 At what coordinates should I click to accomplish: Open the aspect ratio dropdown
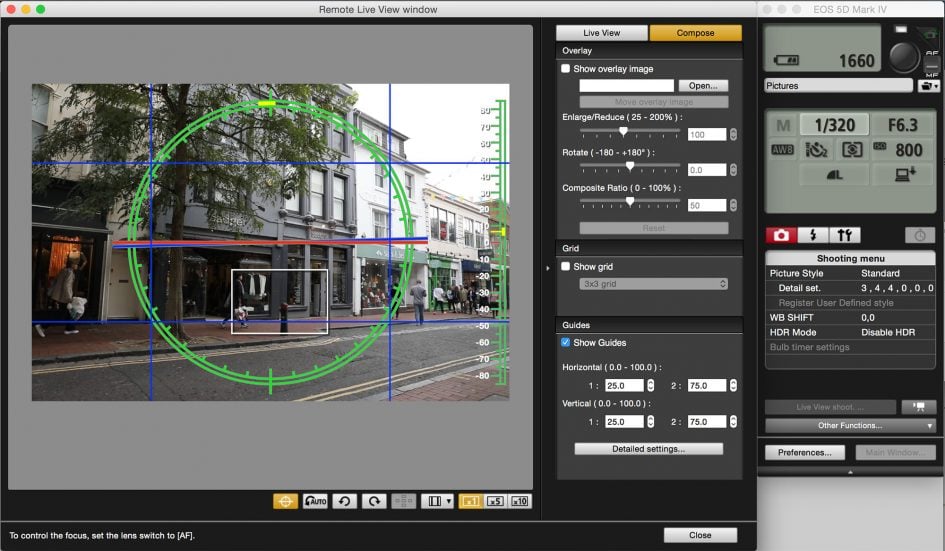click(x=437, y=501)
